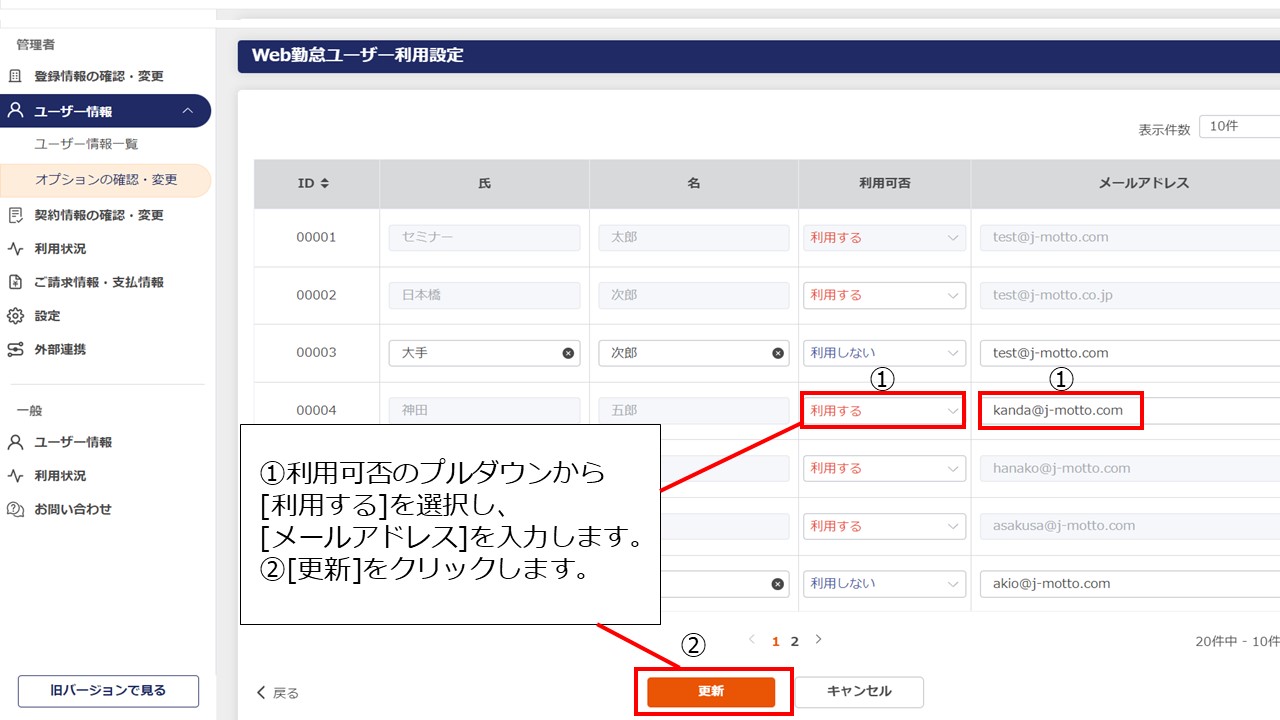This screenshot has width=1280, height=720.
Task: Open 利用可否 dropdown for ID 00004
Action: [883, 410]
